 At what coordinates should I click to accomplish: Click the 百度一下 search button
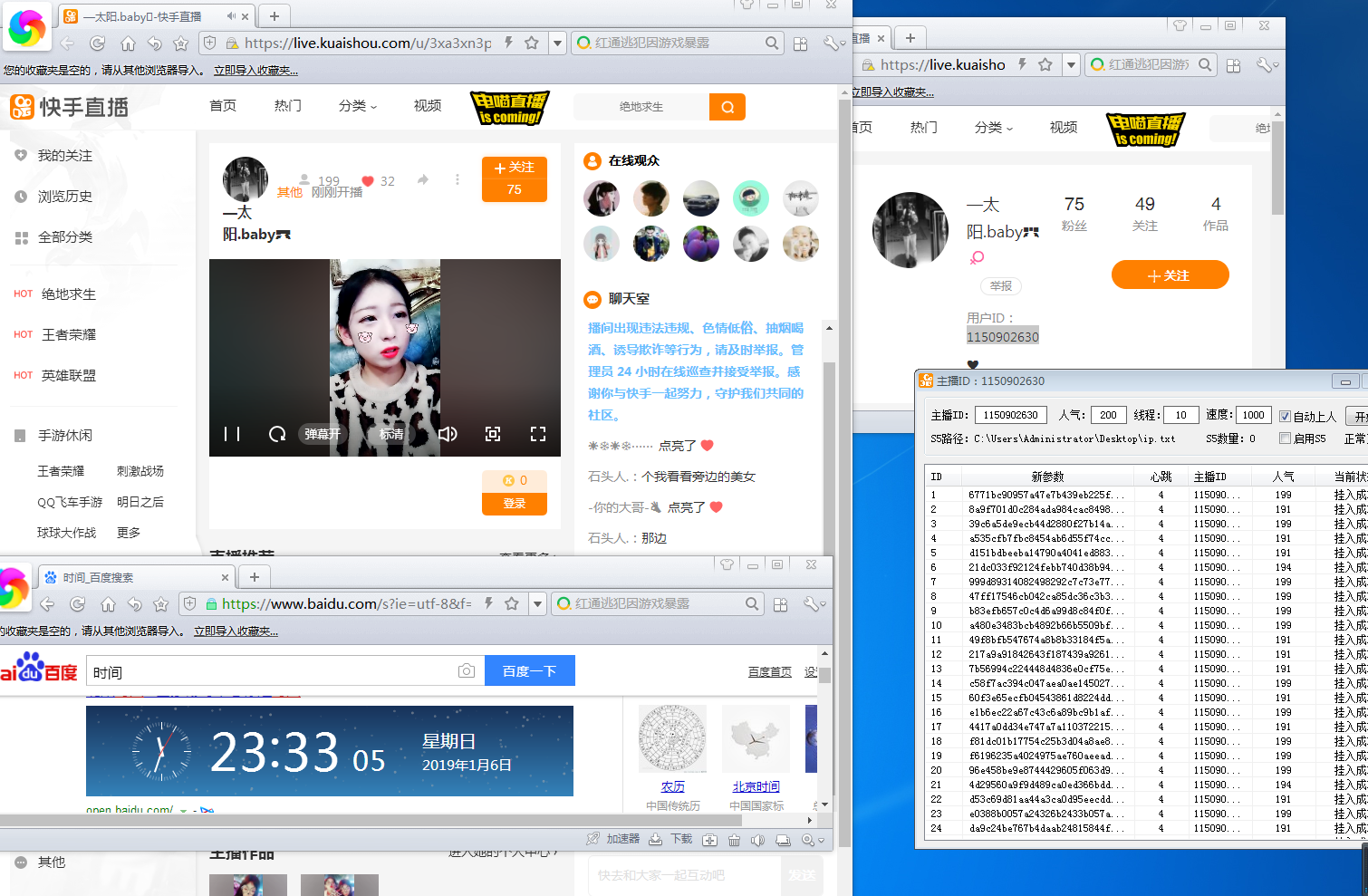[530, 671]
